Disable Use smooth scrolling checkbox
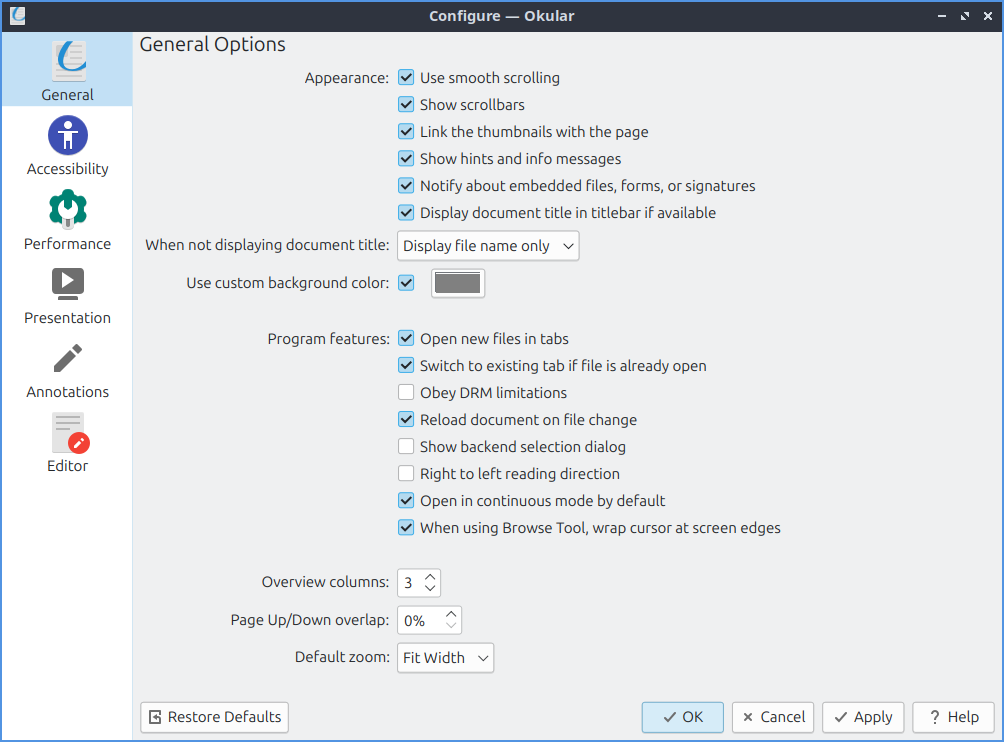The image size is (1004, 742). click(406, 77)
